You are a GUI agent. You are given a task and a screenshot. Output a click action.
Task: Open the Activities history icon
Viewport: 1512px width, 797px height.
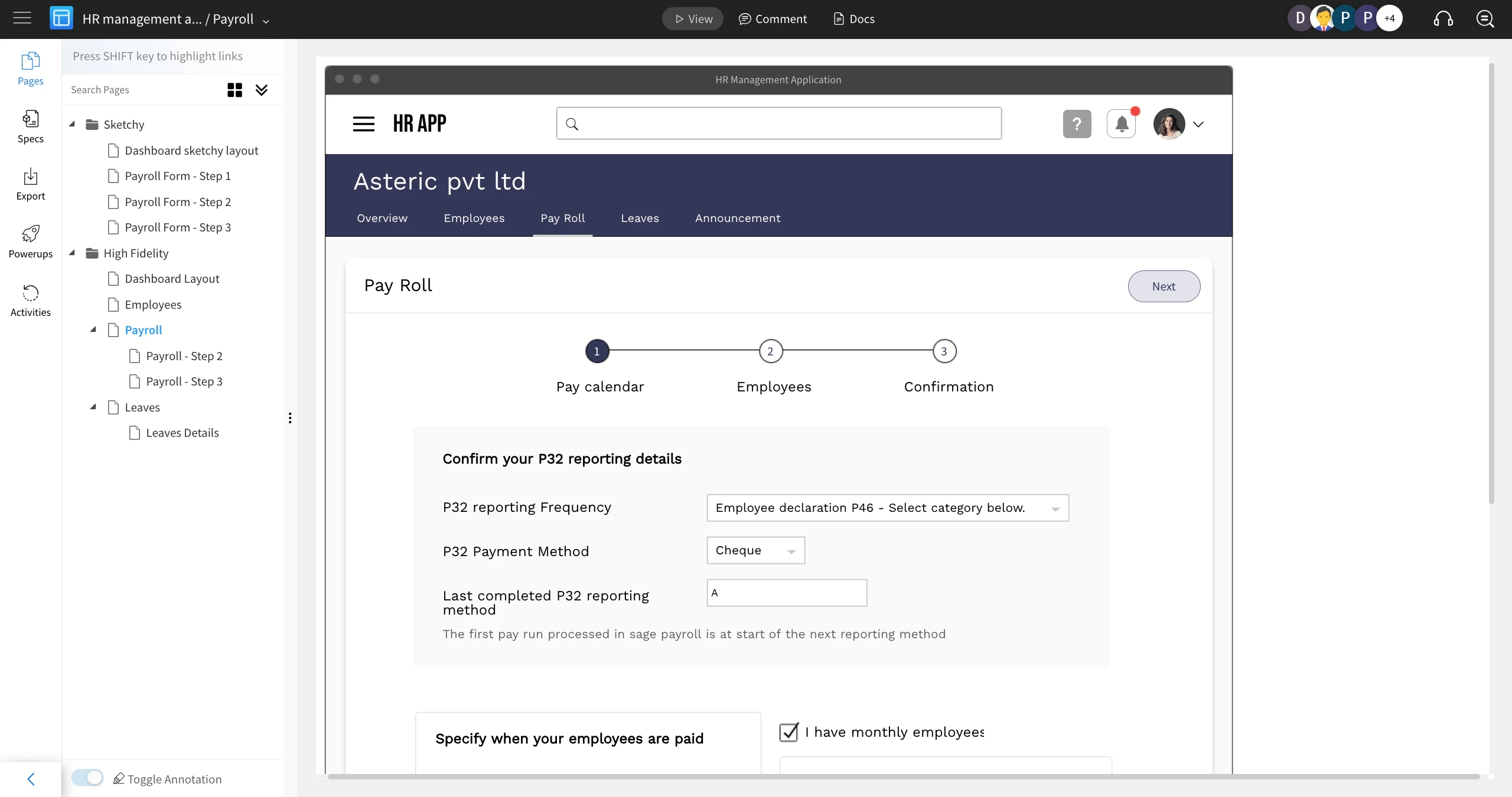30,299
